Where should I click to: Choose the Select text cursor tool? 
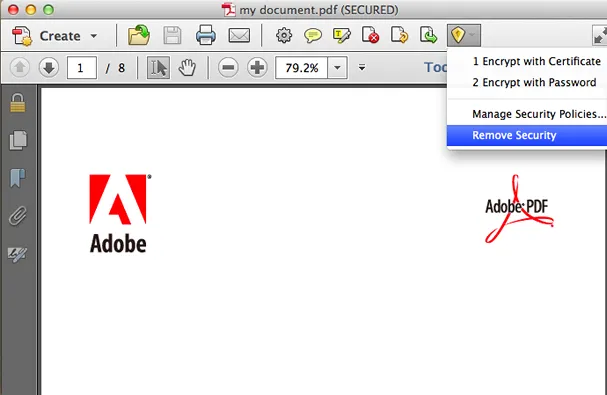[158, 68]
